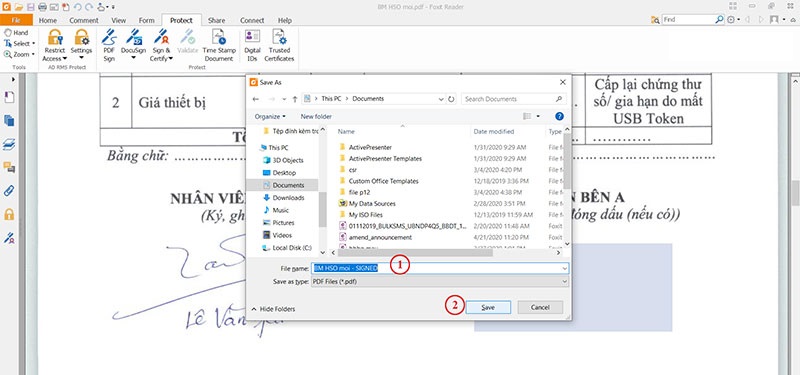Switch to the Comment tab
This screenshot has height=375, width=800.
pyautogui.click(x=84, y=20)
